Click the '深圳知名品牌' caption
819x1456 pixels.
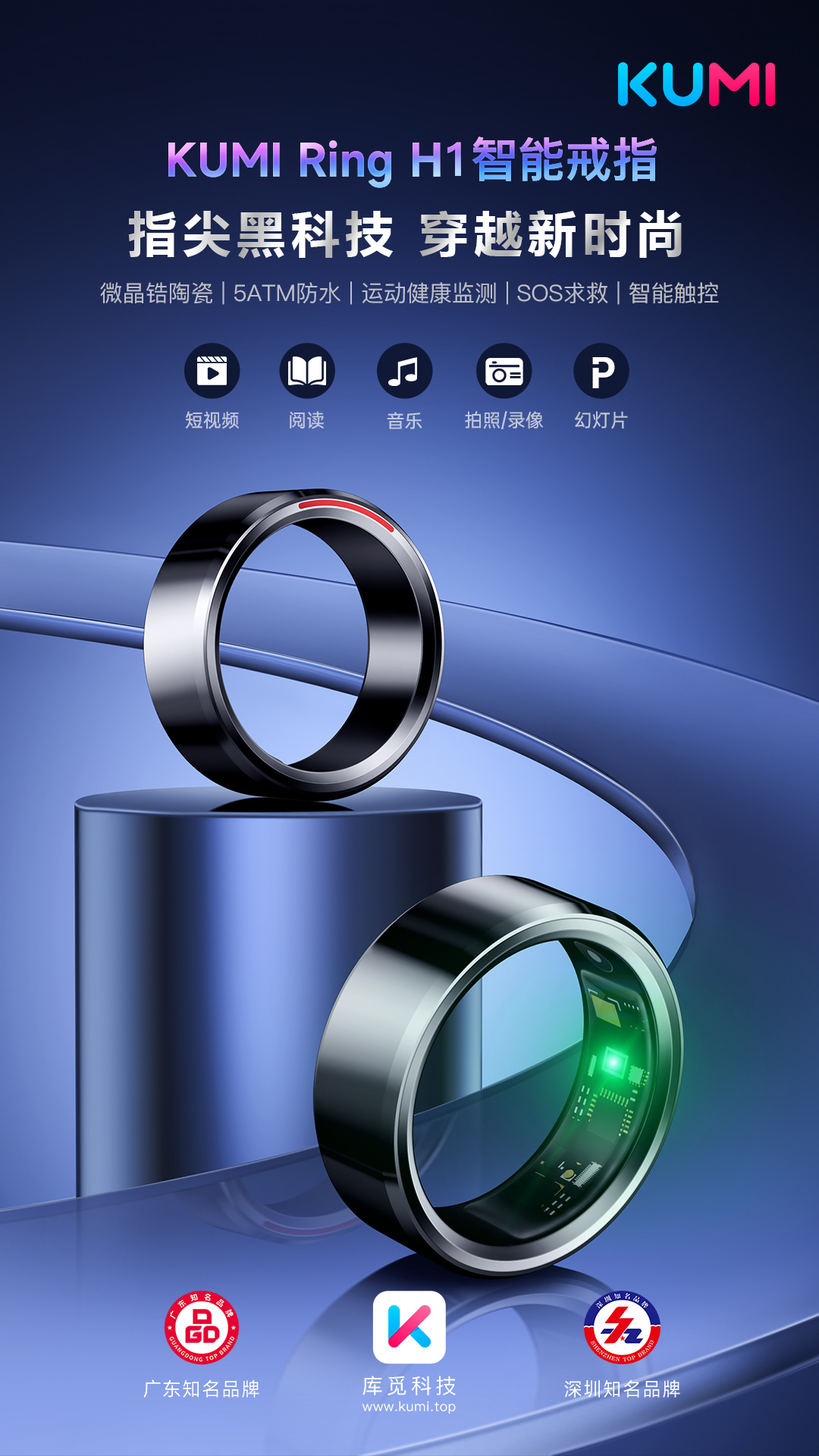[x=622, y=1389]
